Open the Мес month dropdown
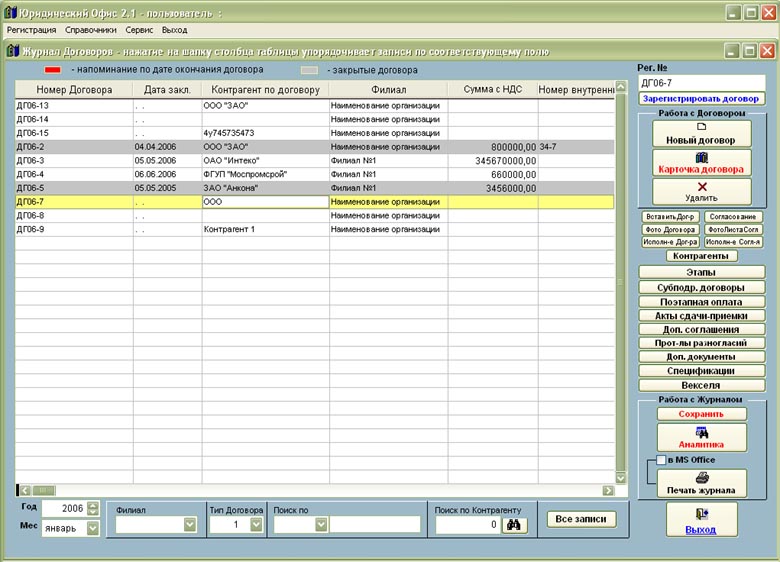The height and width of the screenshot is (562, 780). [93, 528]
